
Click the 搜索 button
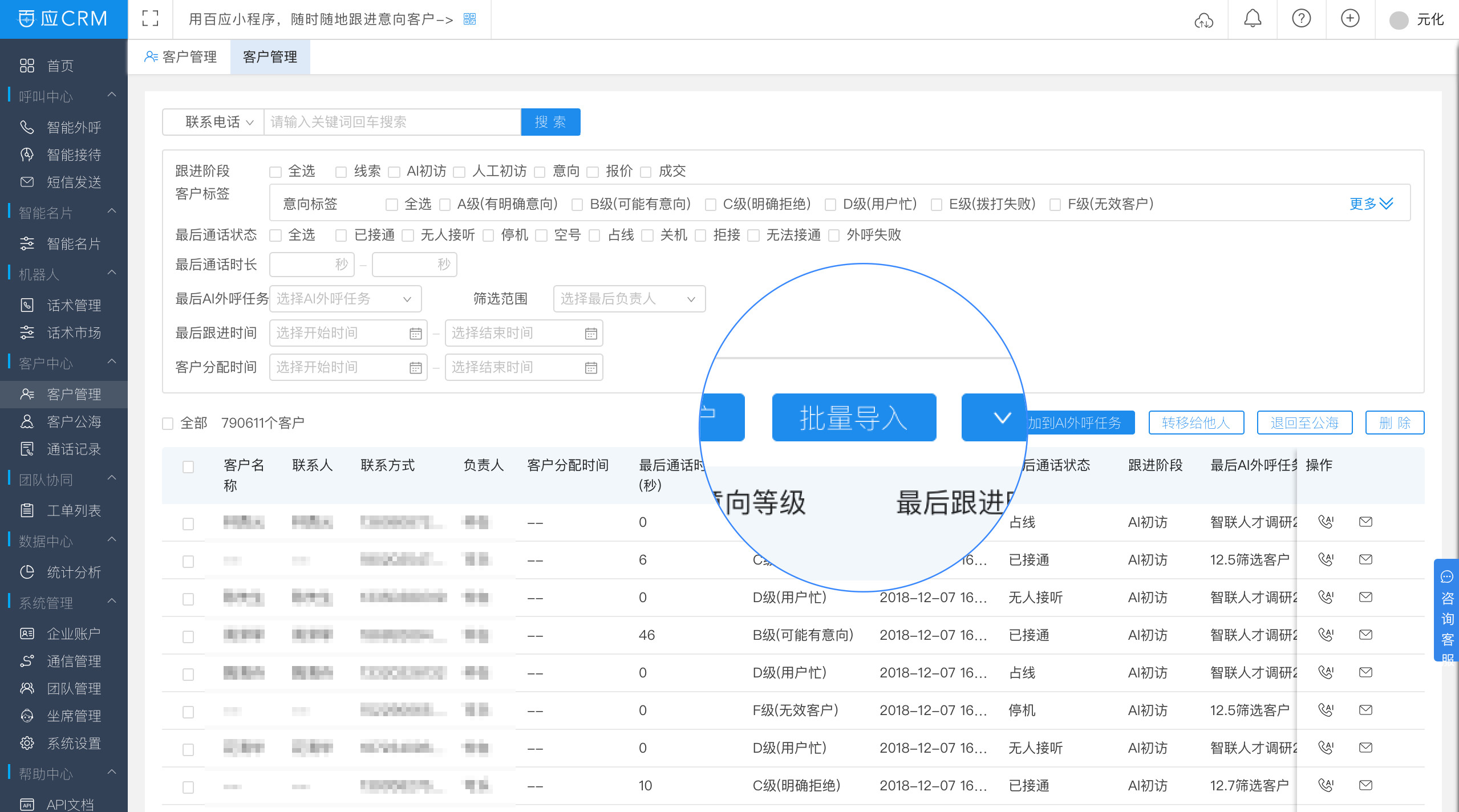pyautogui.click(x=550, y=122)
